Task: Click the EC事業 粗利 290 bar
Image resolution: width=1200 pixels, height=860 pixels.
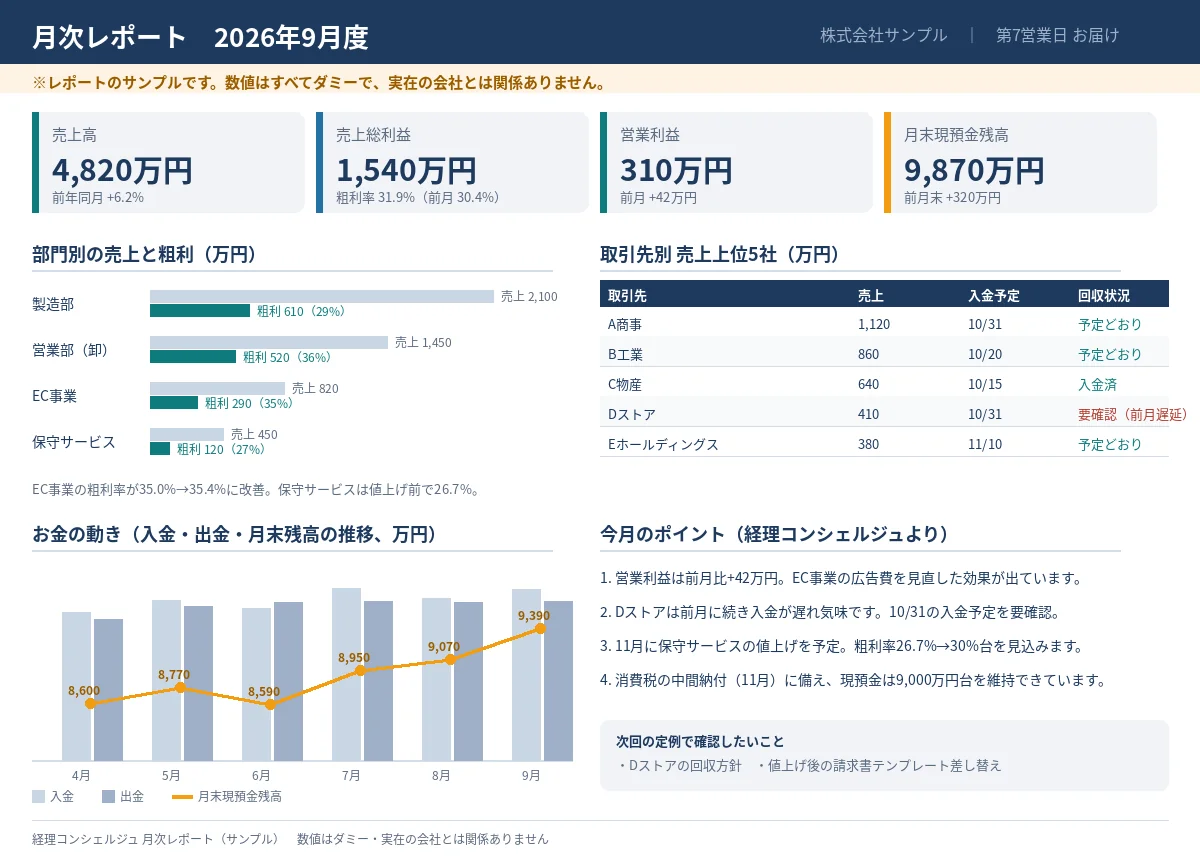Action: pyautogui.click(x=174, y=403)
